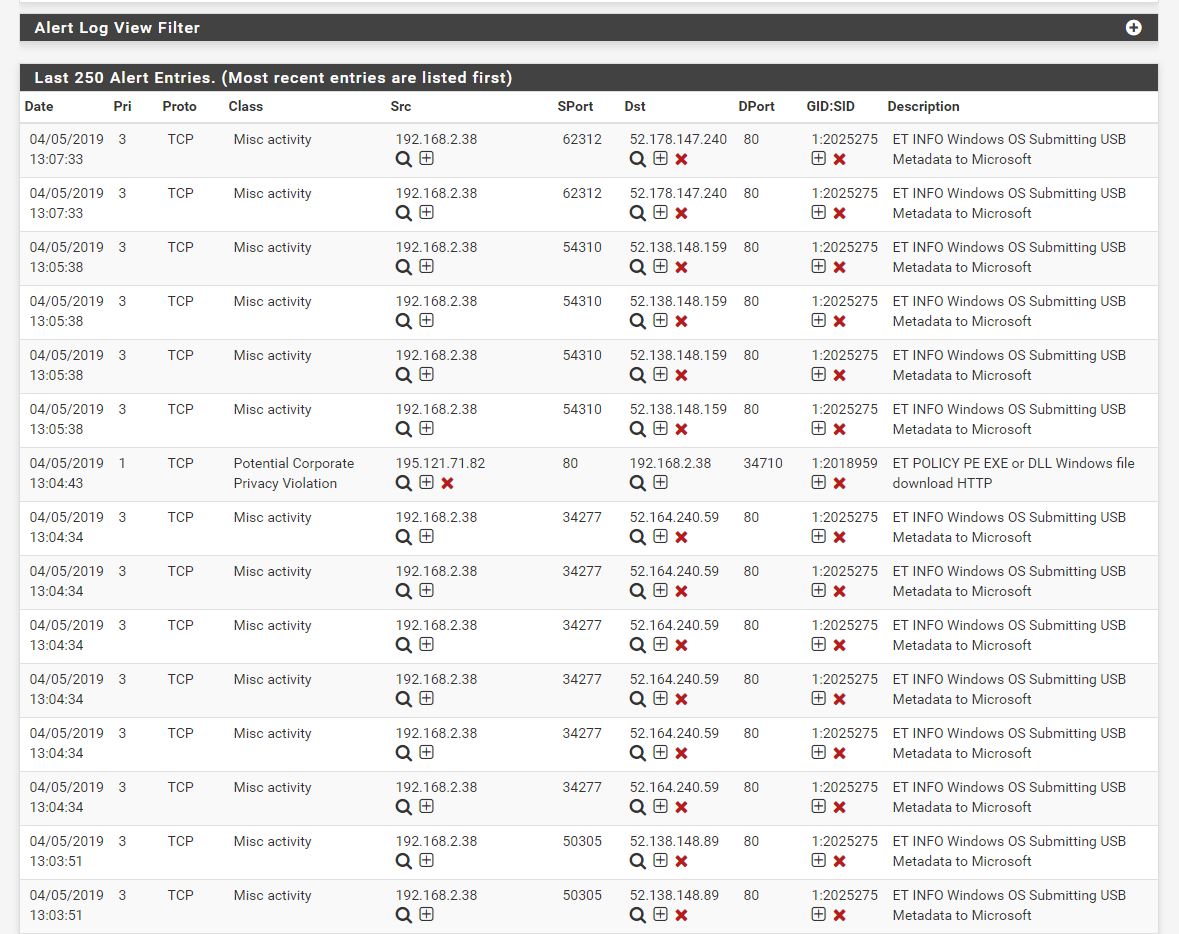Viewport: 1179px width, 934px height.
Task: Click red X under destination 52.178.147.240, first row
Action: tap(682, 159)
